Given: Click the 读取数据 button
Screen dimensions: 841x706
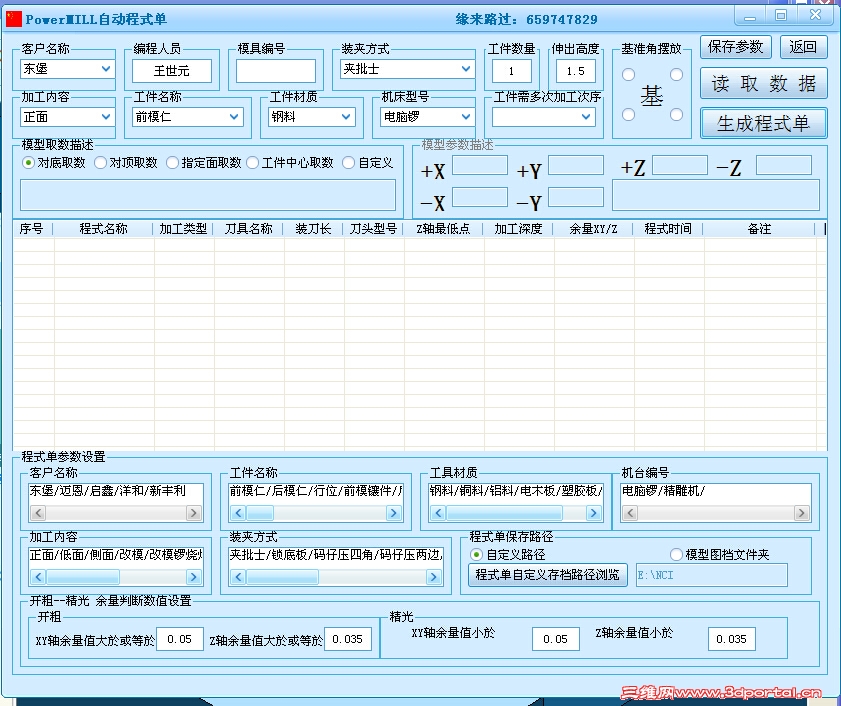Looking at the screenshot, I should click(763, 84).
